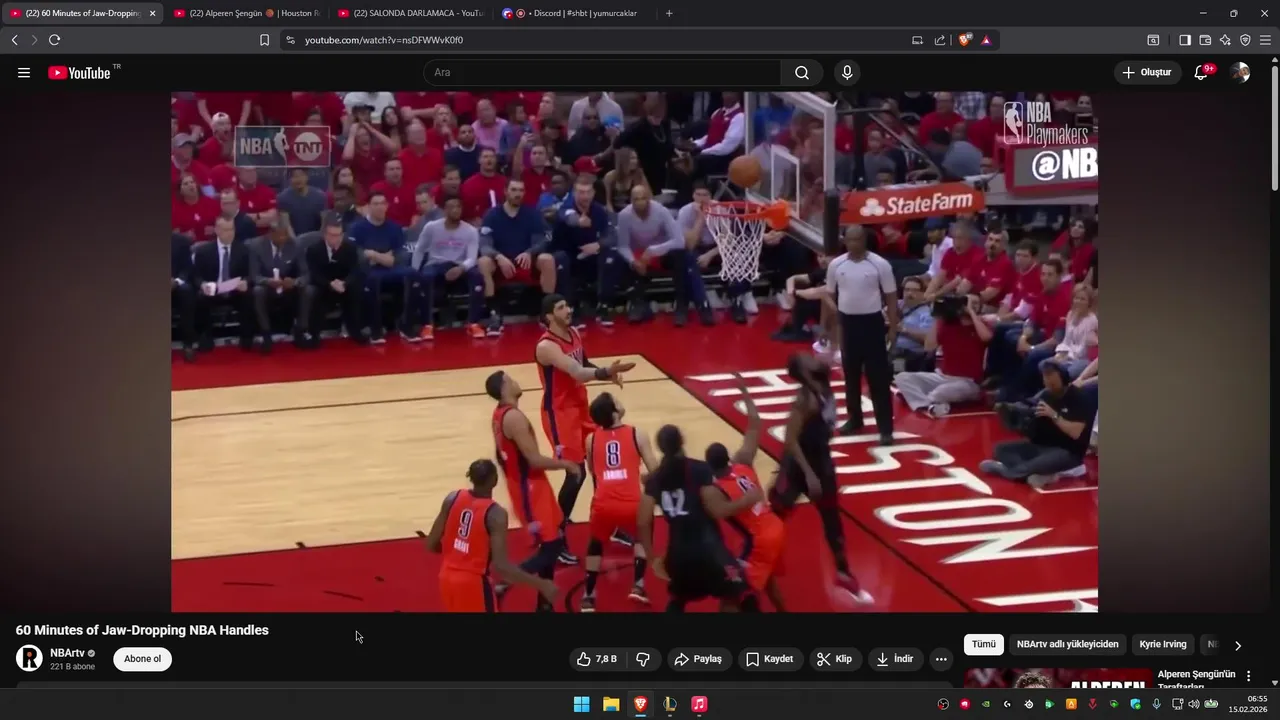Open the Brave Wallet icon
Screen dimensions: 1280x720
[x=1205, y=40]
